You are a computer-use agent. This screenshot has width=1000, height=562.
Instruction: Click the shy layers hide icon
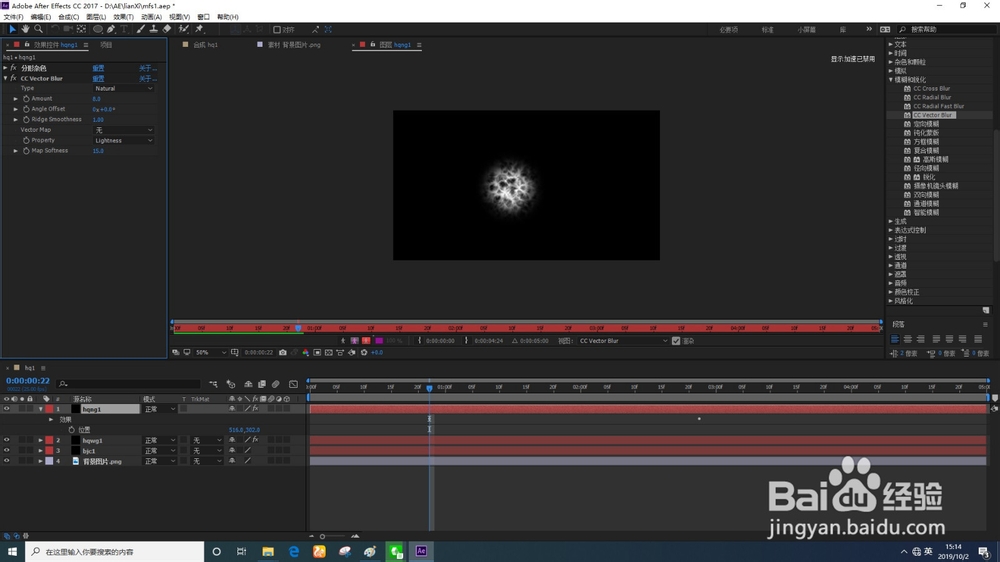coord(248,384)
